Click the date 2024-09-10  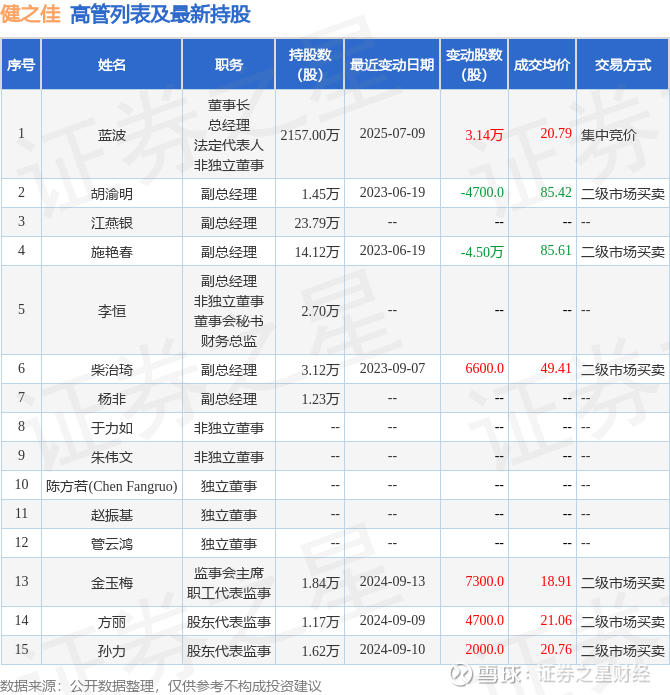(392, 649)
